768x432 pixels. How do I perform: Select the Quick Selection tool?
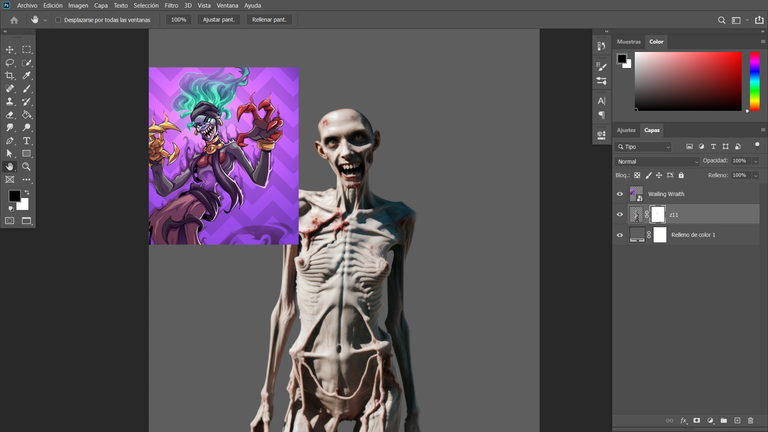[26, 63]
